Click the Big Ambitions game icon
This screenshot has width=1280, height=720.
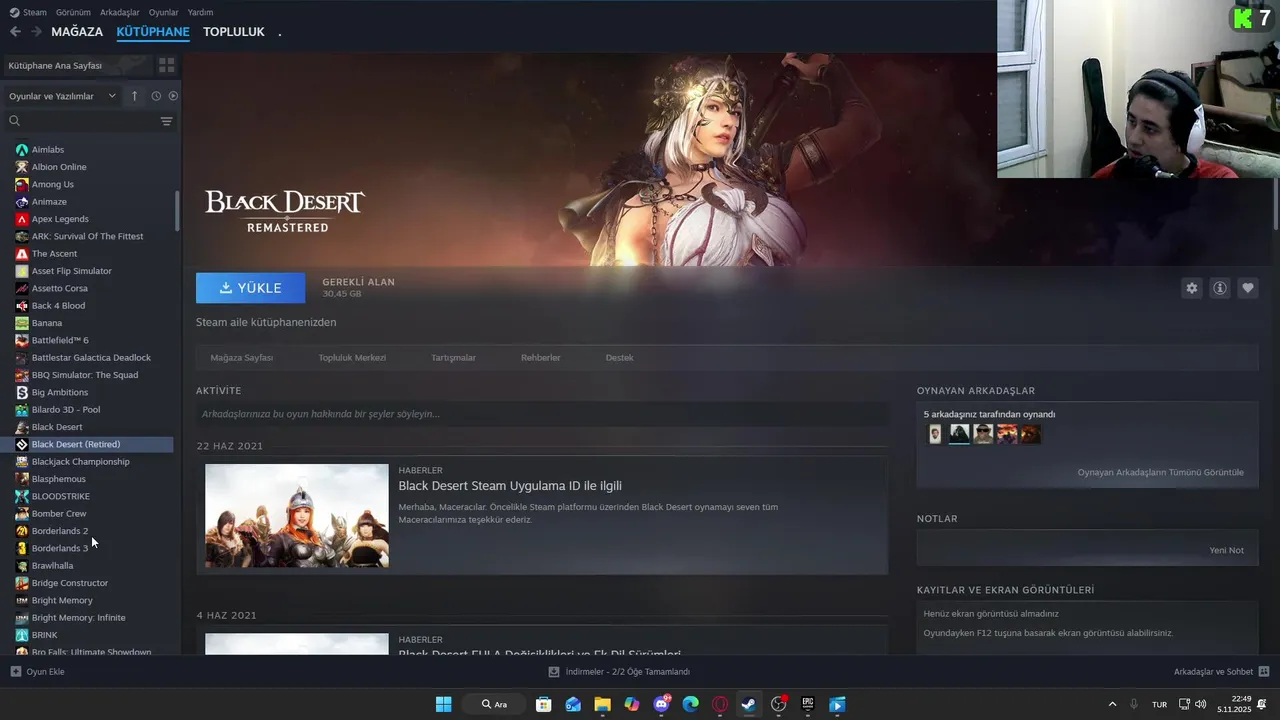[22, 392]
